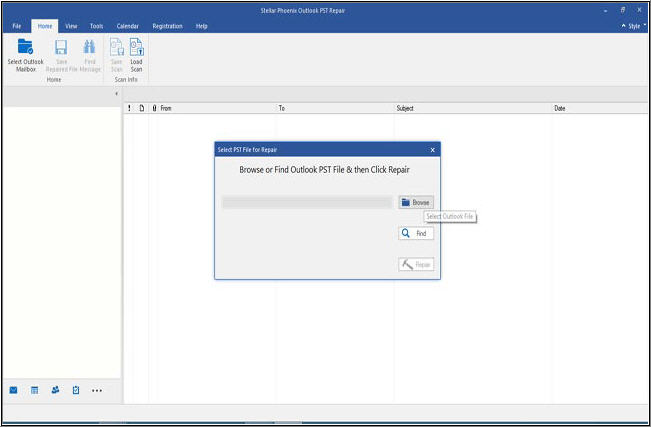The image size is (651, 427).
Task: Sort messages by the Subject column header
Action: tap(405, 108)
